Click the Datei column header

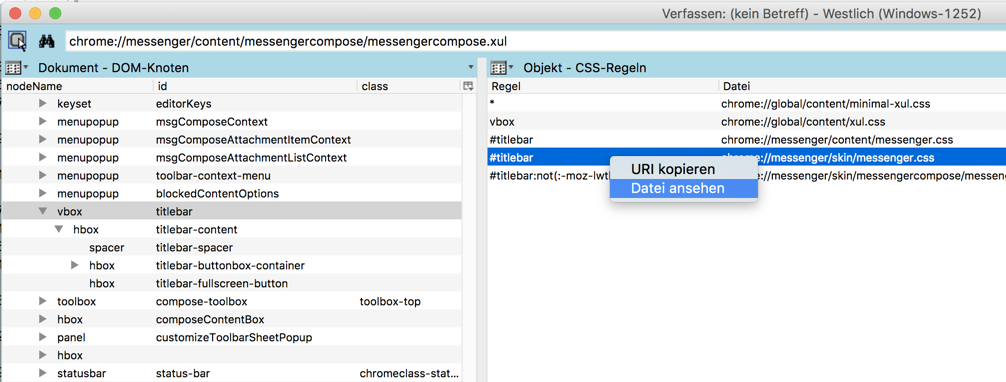click(862, 86)
